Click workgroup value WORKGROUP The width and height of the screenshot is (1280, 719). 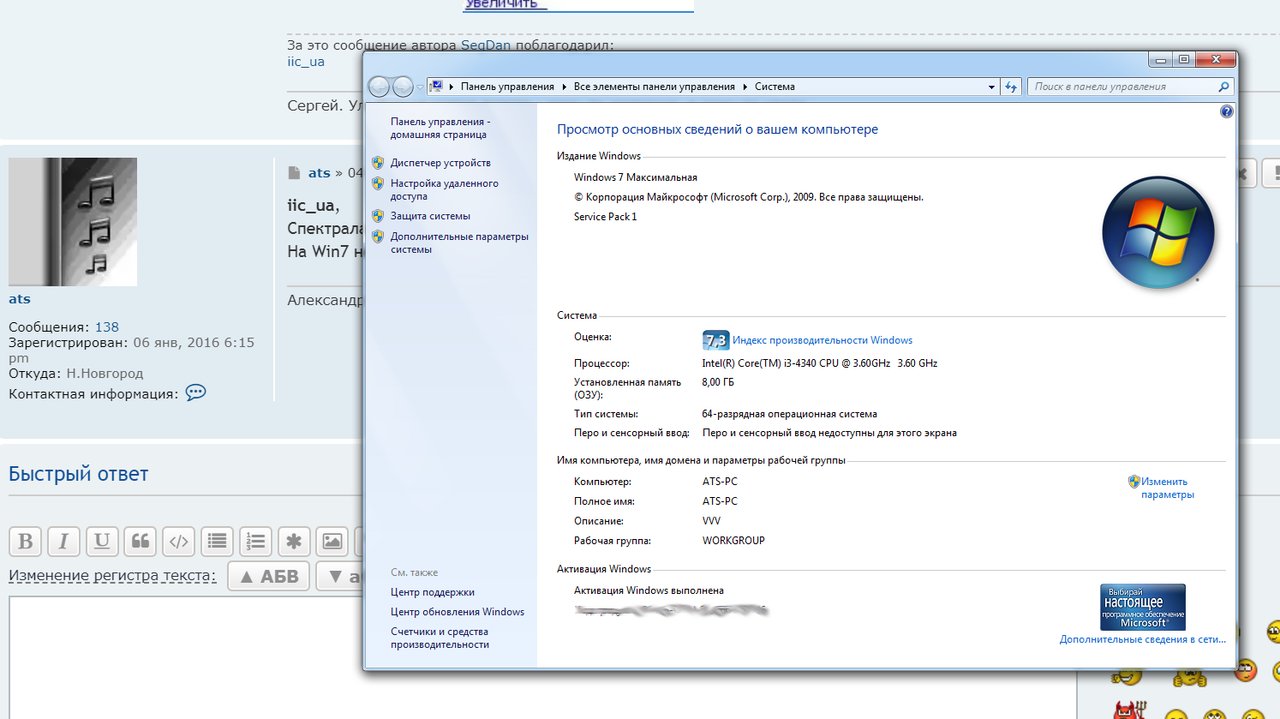pos(733,541)
